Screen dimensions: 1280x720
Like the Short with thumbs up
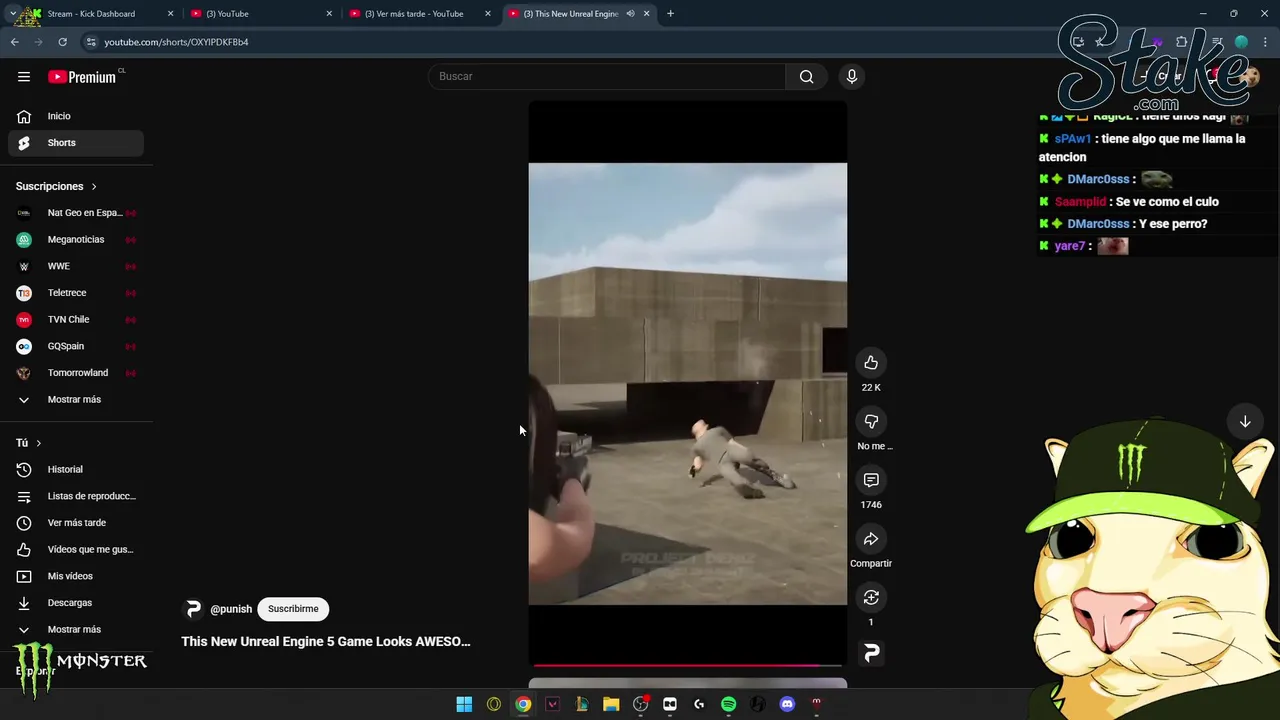point(871,363)
